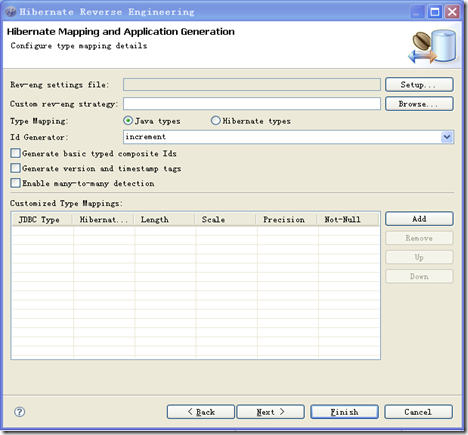The width and height of the screenshot is (468, 435).
Task: Enable Generate basic typed composite Ids
Action: (x=15, y=153)
